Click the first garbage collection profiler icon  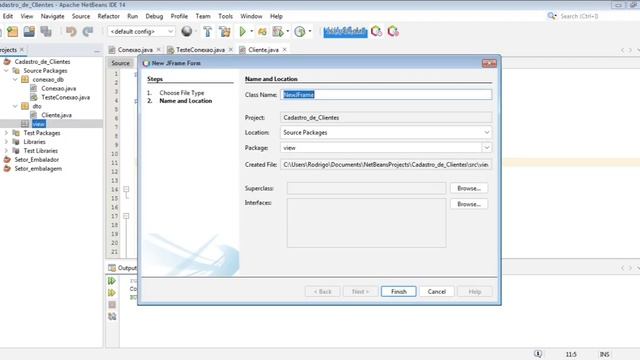(x=376, y=31)
